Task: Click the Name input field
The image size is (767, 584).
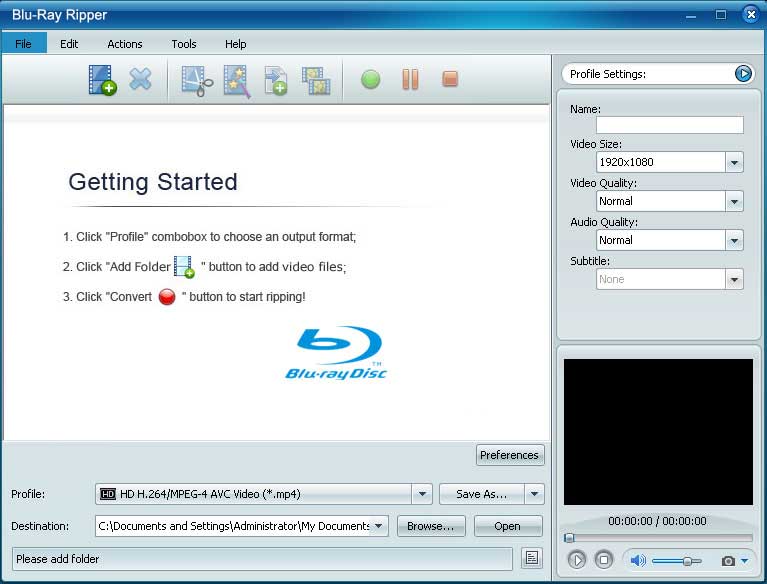Action: pos(670,125)
